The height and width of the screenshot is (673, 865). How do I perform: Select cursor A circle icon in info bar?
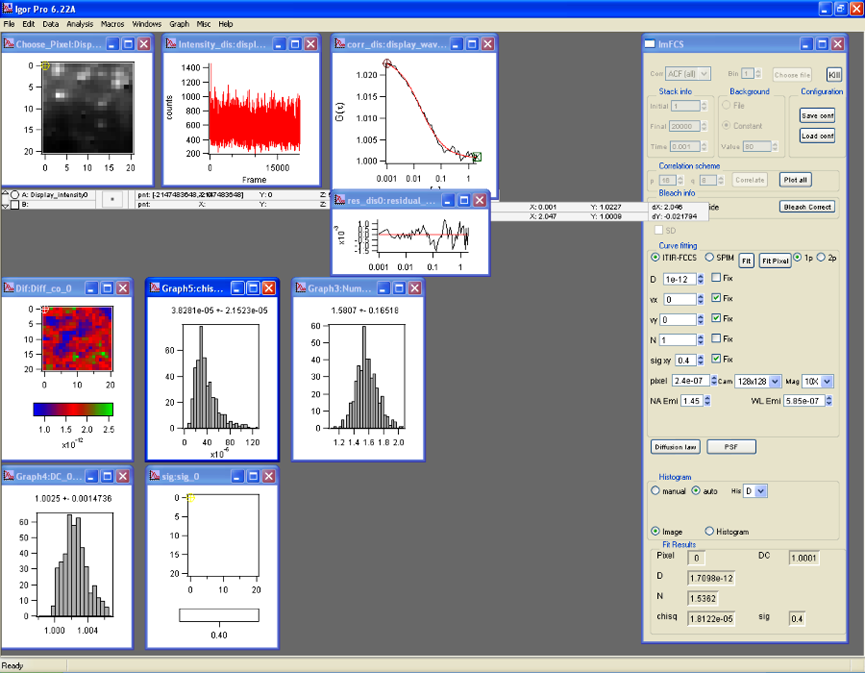tap(15, 195)
